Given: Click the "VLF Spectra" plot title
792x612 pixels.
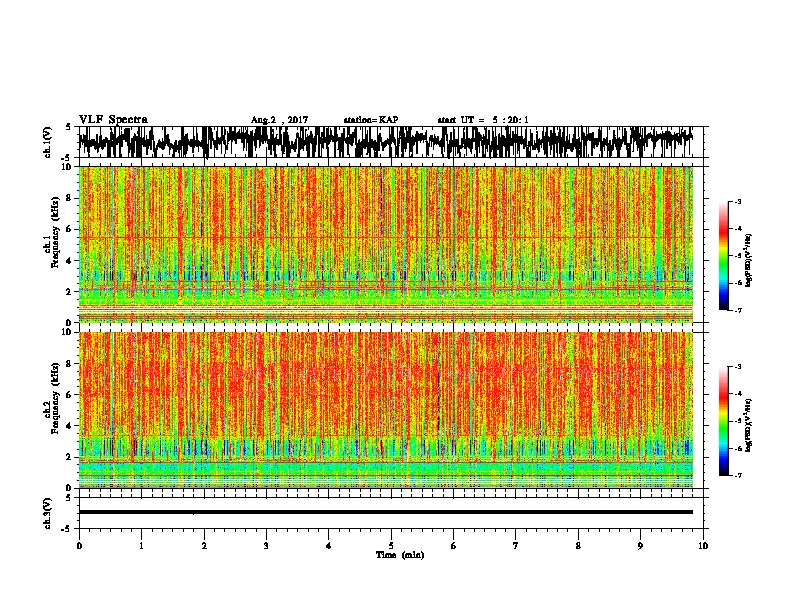Looking at the screenshot, I should click(113, 120).
